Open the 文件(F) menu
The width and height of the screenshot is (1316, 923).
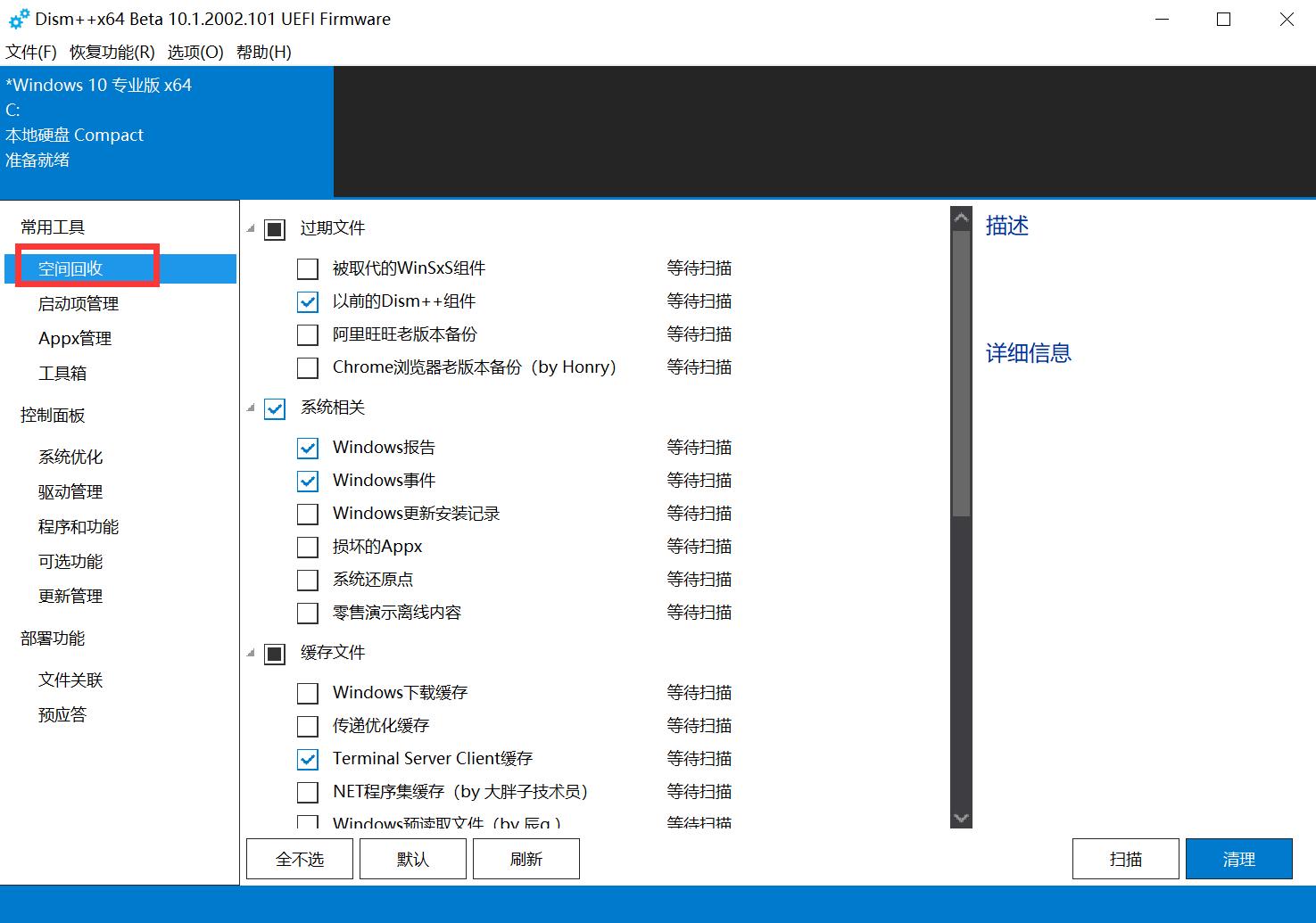pyautogui.click(x=29, y=52)
